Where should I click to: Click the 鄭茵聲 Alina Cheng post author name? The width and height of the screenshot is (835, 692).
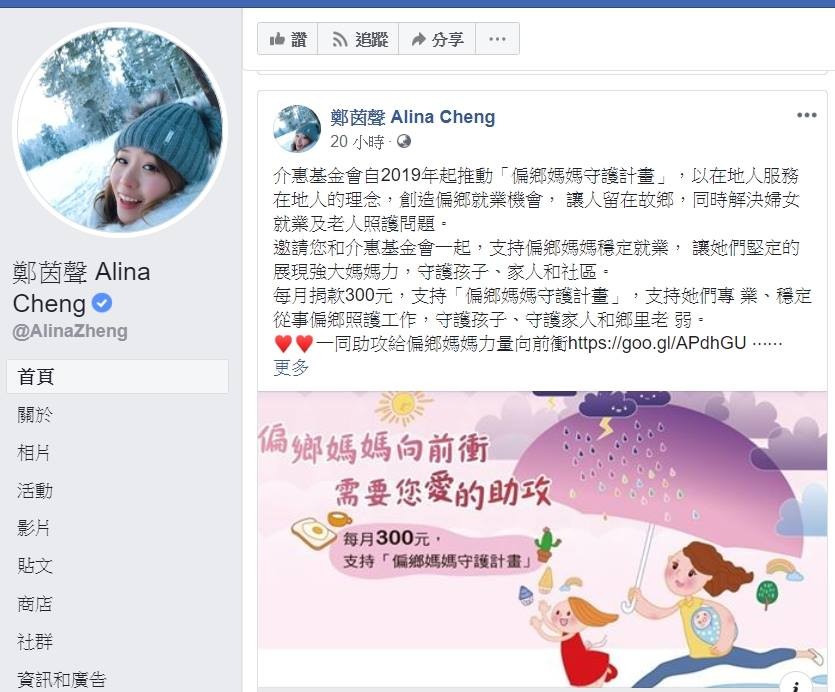413,117
